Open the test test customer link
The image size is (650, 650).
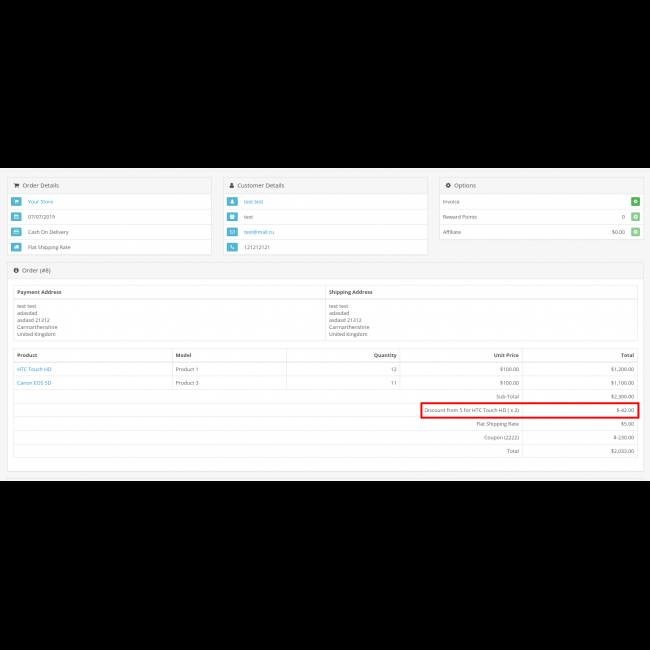[253, 201]
